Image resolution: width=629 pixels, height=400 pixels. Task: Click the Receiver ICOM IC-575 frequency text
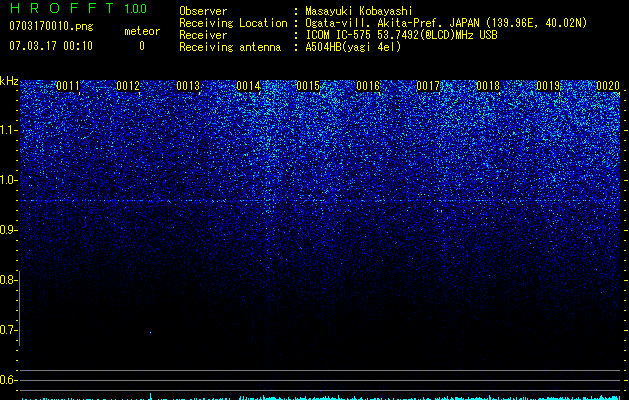(401, 35)
